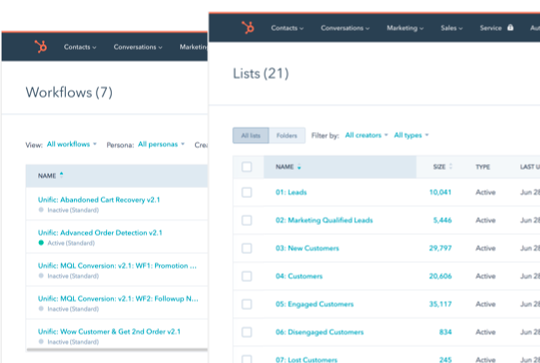Select checkbox for 04: Customers
The height and width of the screenshot is (363, 540).
pos(247,276)
